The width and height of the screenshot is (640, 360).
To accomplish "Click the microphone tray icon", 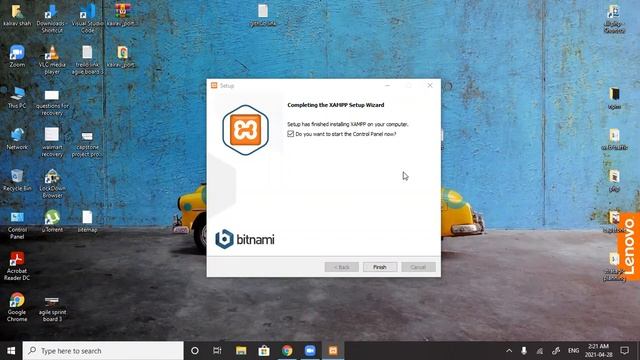I will pyautogui.click(x=524, y=351).
